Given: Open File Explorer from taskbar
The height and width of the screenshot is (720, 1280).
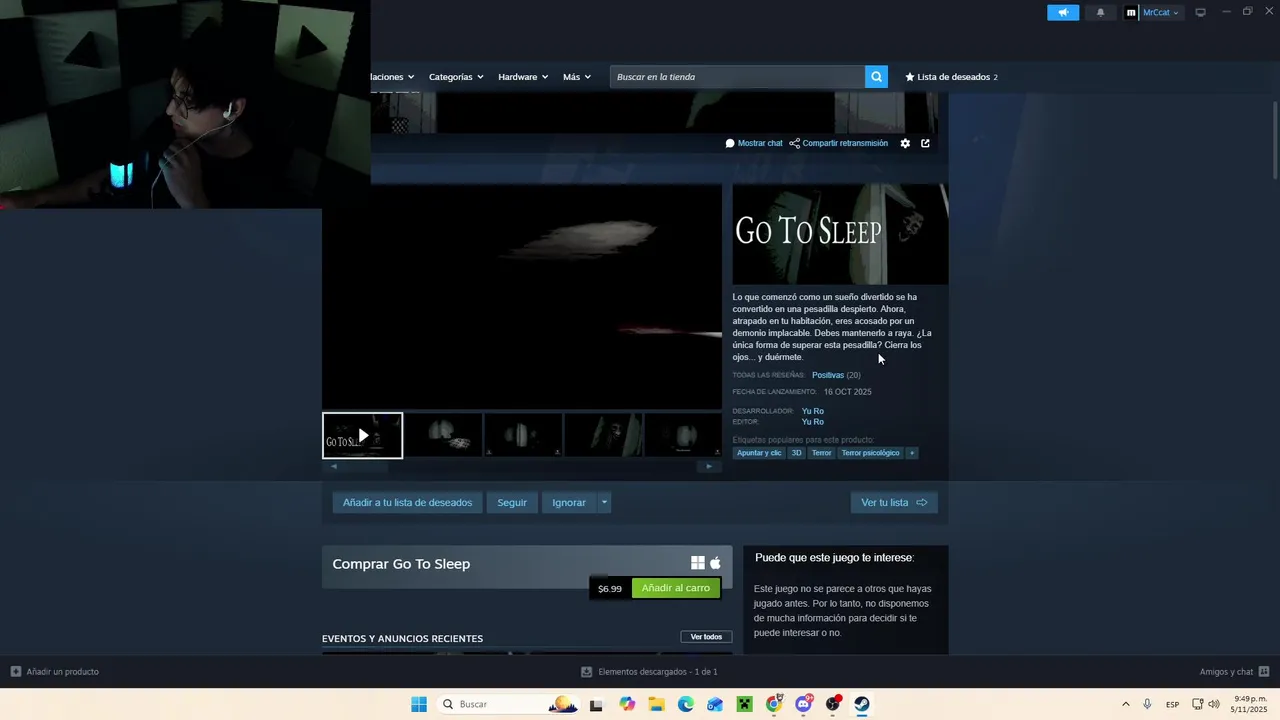Looking at the screenshot, I should coord(657,704).
